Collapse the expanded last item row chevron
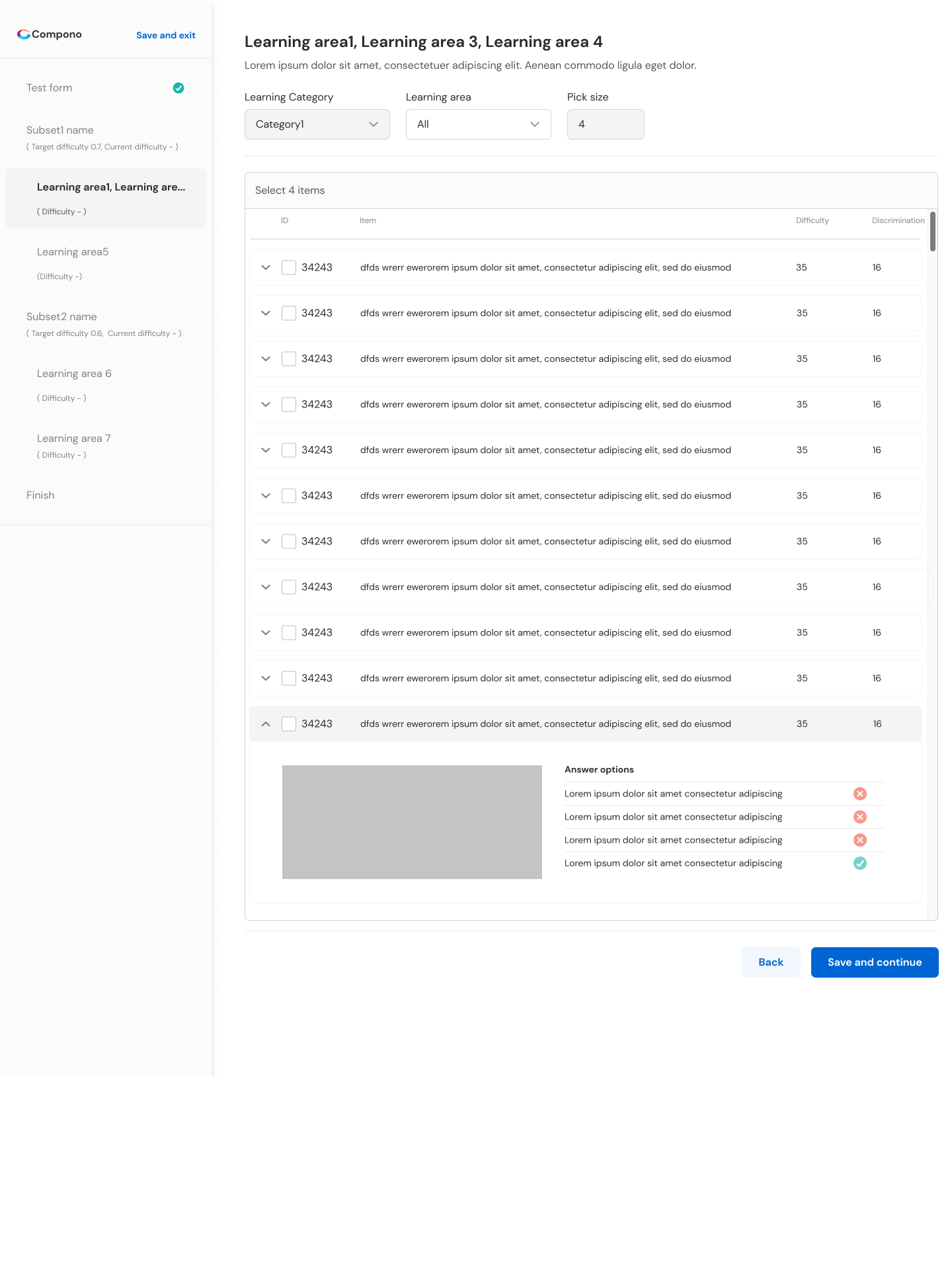 coord(266,724)
